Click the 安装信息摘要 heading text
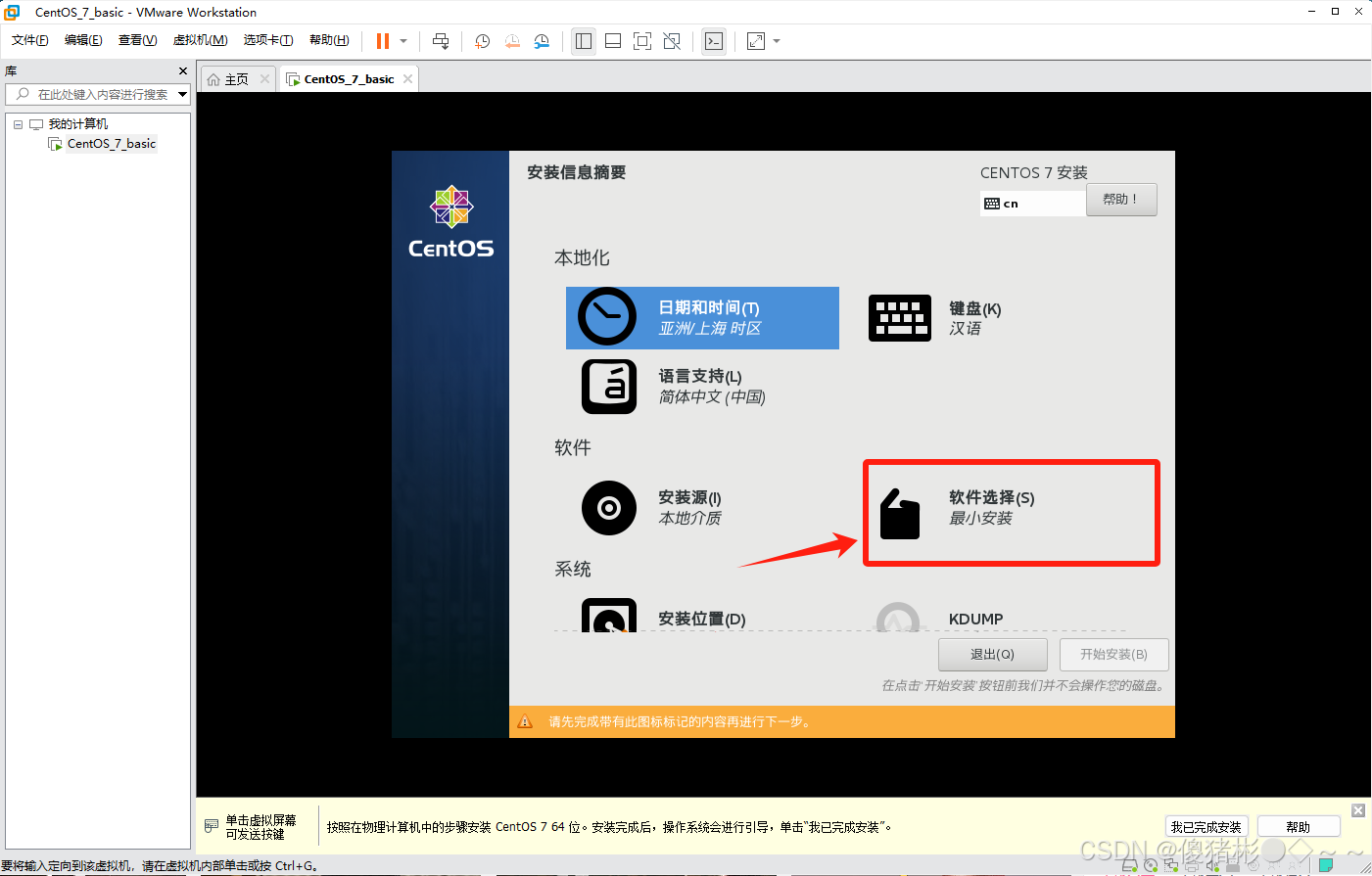Viewport: 1372px width, 876px height. (576, 172)
